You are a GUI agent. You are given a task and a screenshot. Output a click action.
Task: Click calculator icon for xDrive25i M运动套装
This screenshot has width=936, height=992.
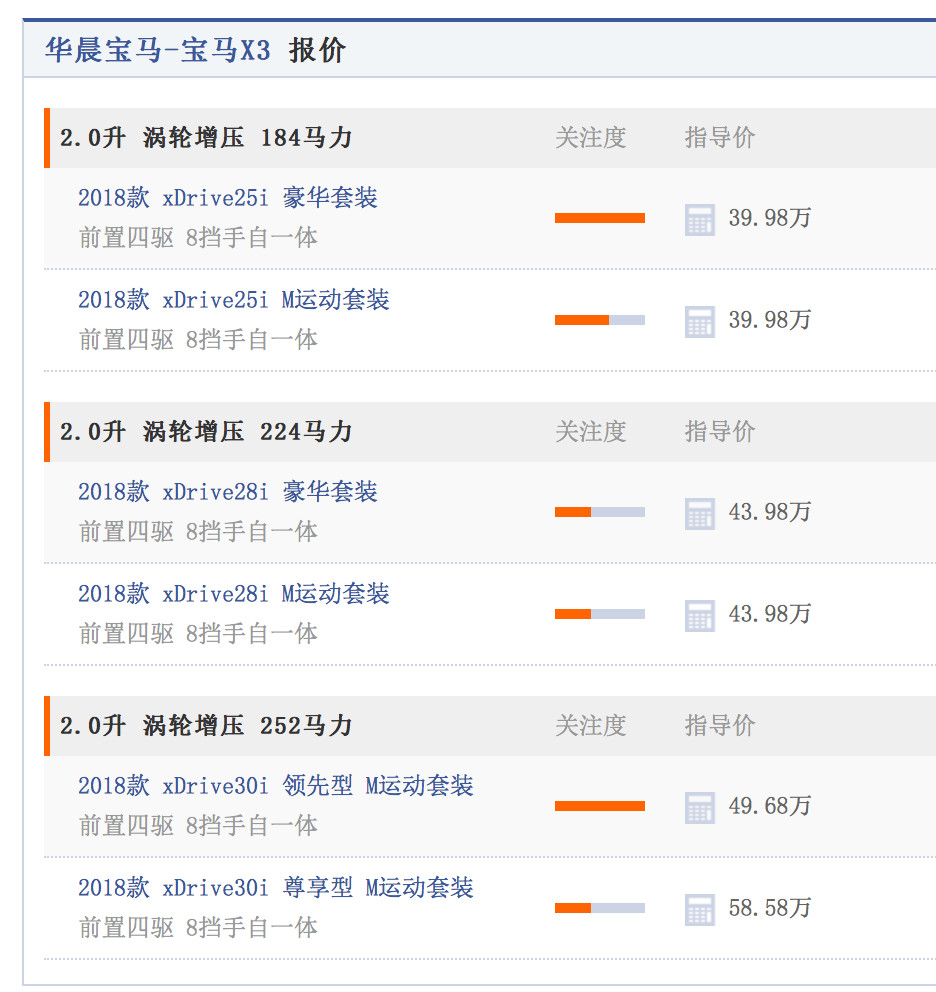pyautogui.click(x=700, y=321)
